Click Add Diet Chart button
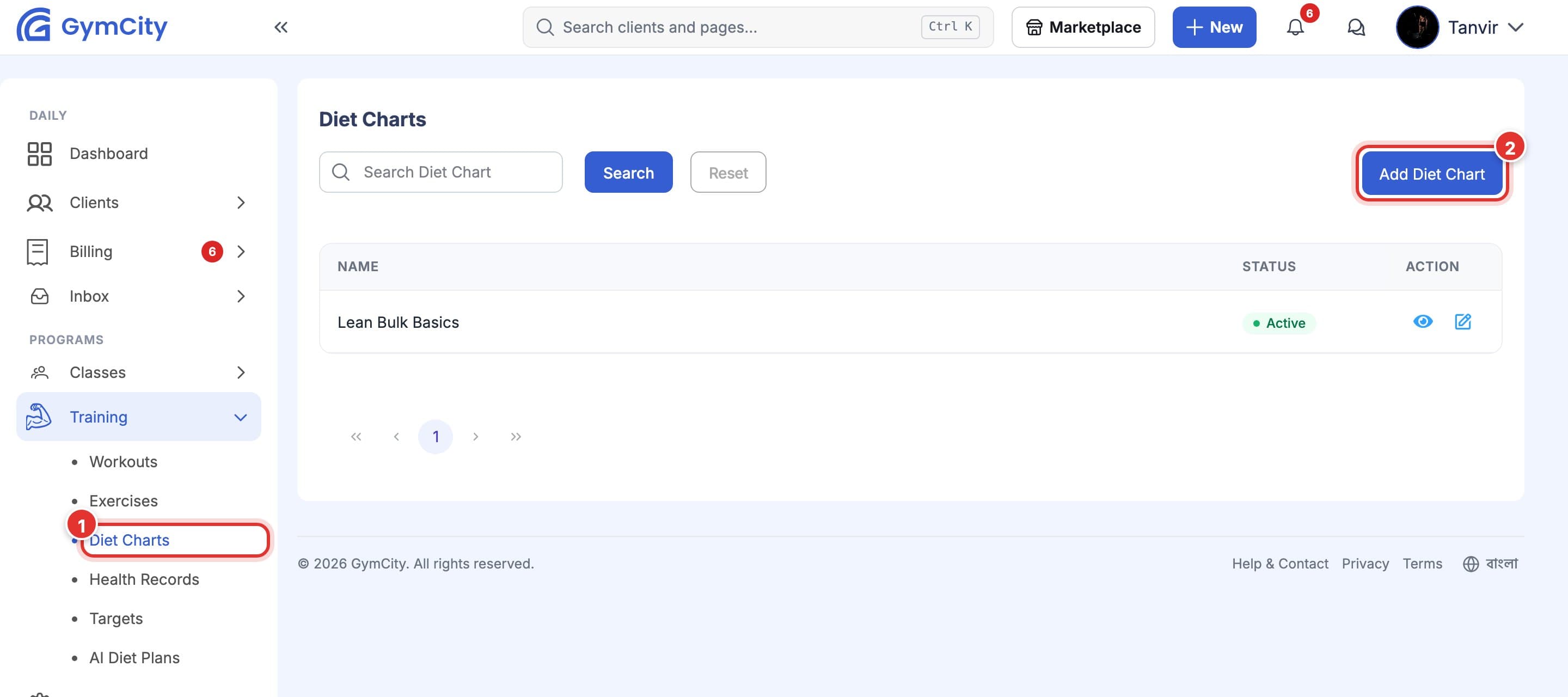 tap(1432, 174)
